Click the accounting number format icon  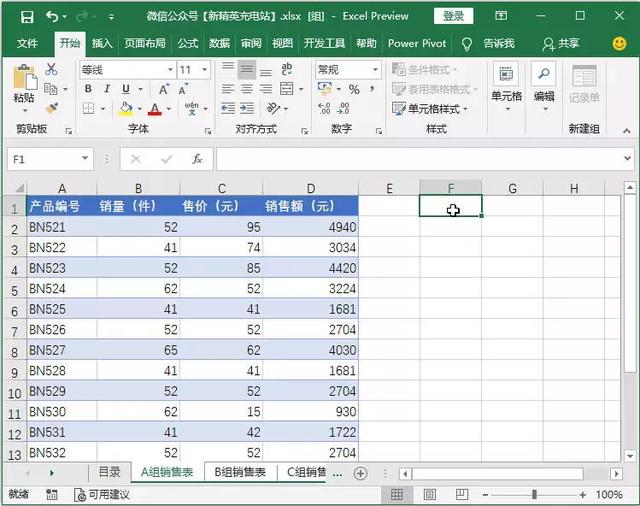(x=325, y=89)
